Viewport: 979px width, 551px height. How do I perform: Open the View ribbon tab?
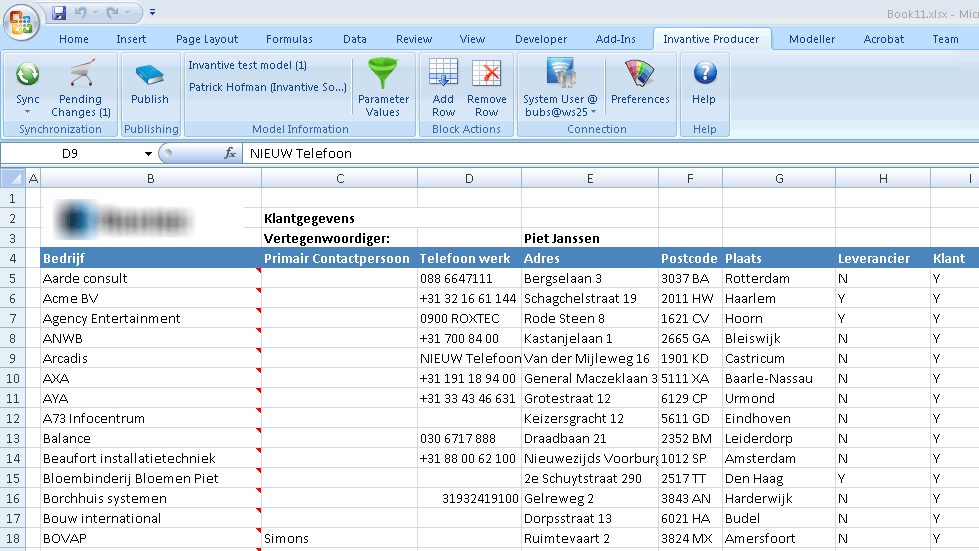tap(472, 39)
